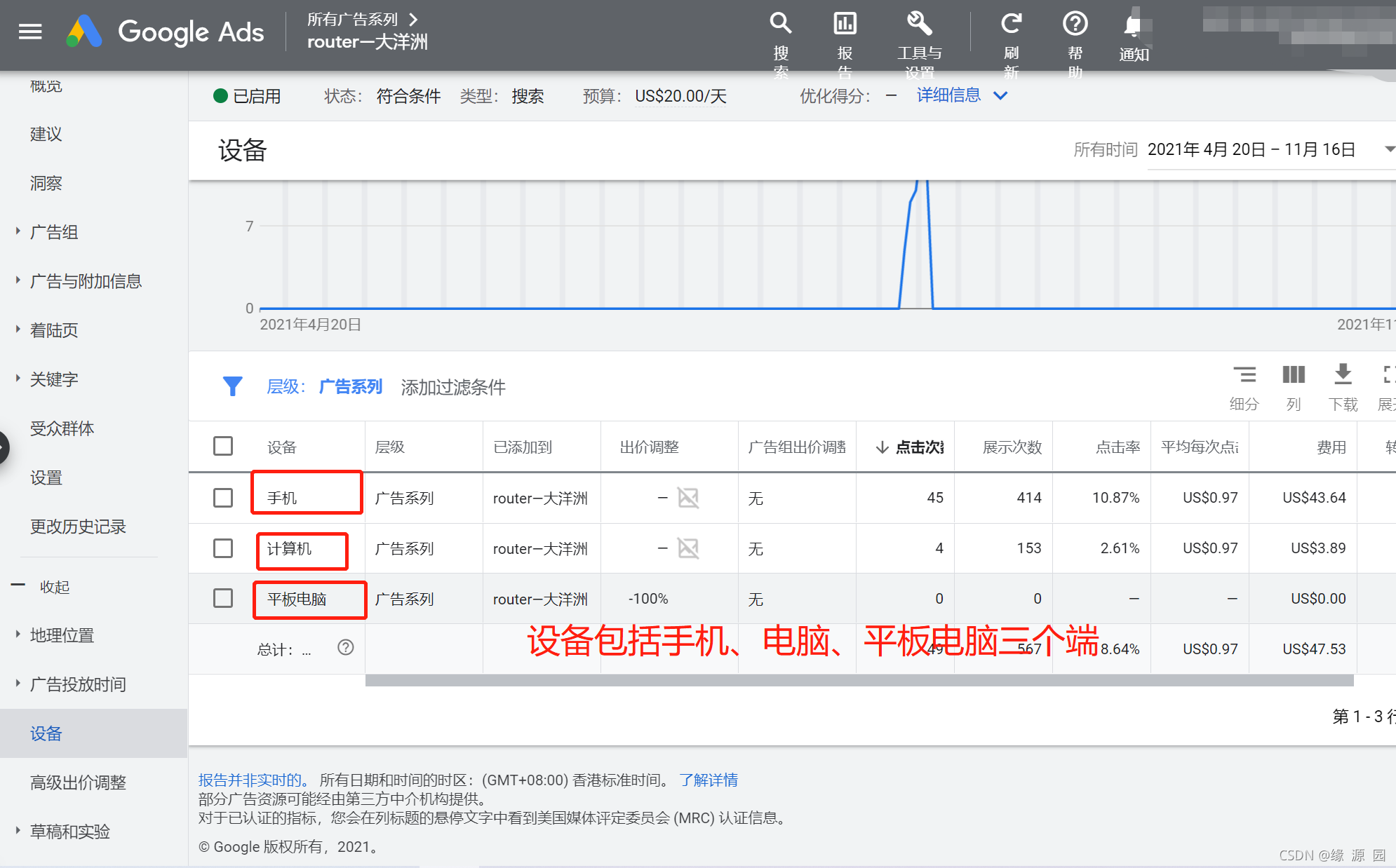Open the reports icon
Viewport: 1396px width, 868px height.
(x=845, y=24)
